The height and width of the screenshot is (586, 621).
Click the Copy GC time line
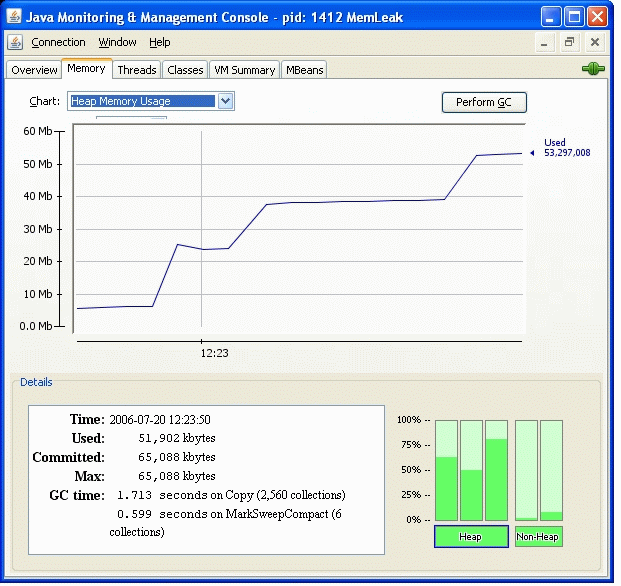tap(231, 495)
